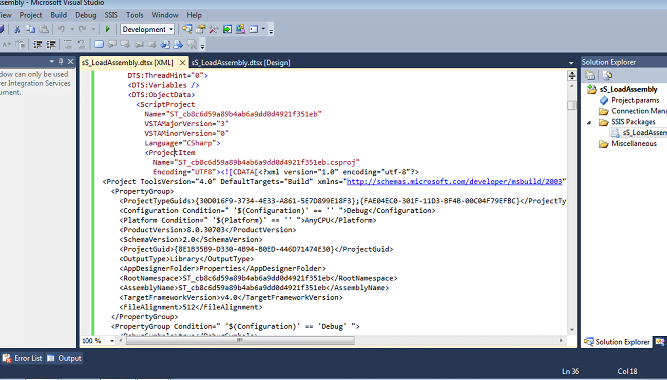Open the Build menu
Viewport: 667px width, 380px height.
click(x=58, y=15)
